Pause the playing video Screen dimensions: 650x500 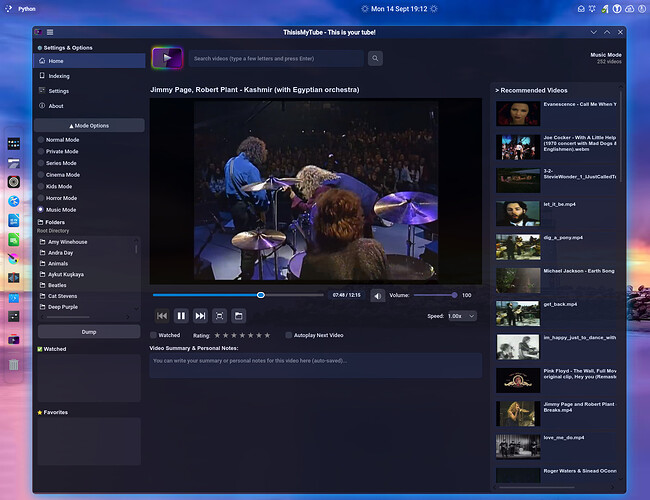(x=181, y=316)
